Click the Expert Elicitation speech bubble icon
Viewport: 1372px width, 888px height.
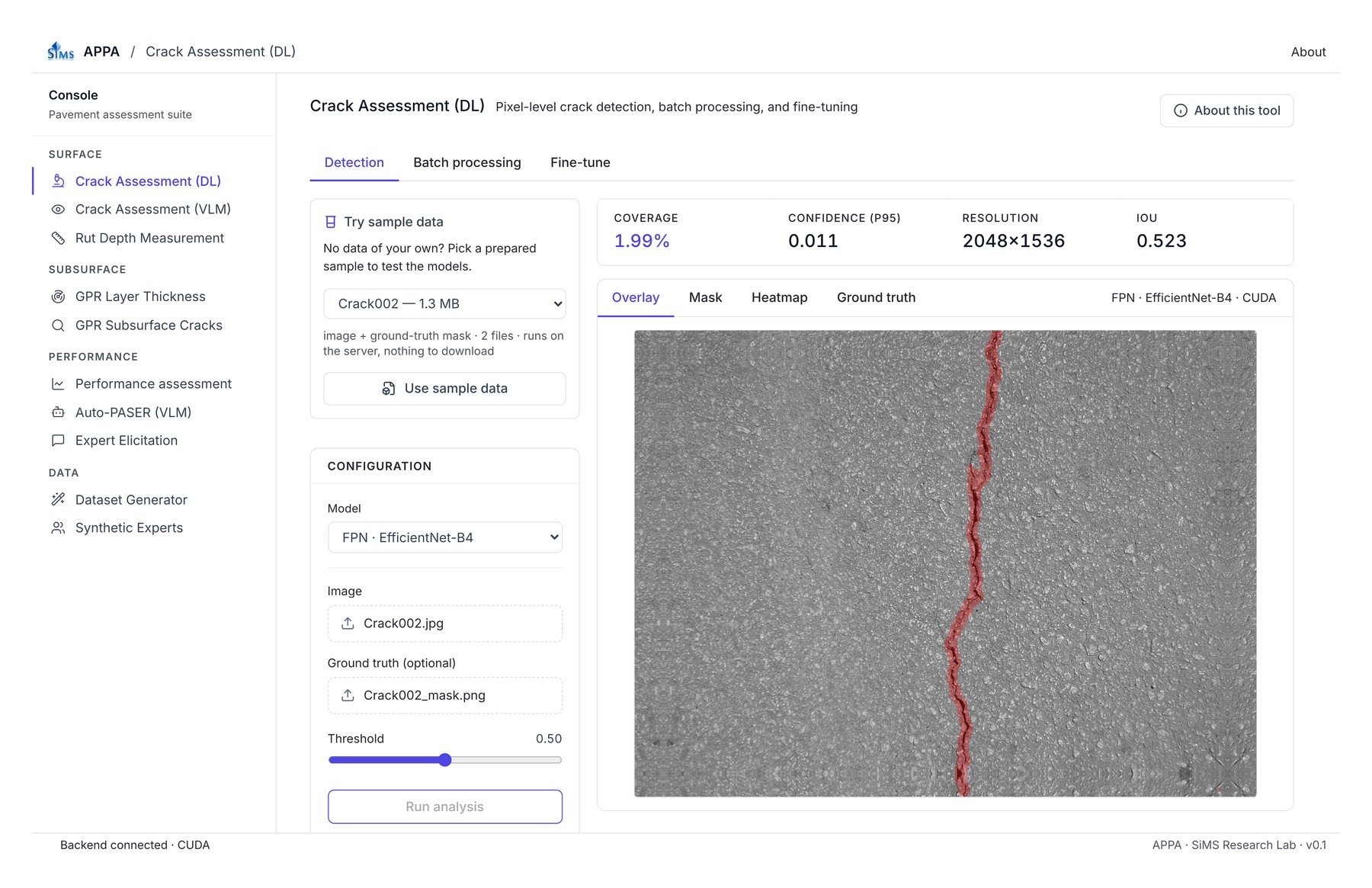coord(58,441)
